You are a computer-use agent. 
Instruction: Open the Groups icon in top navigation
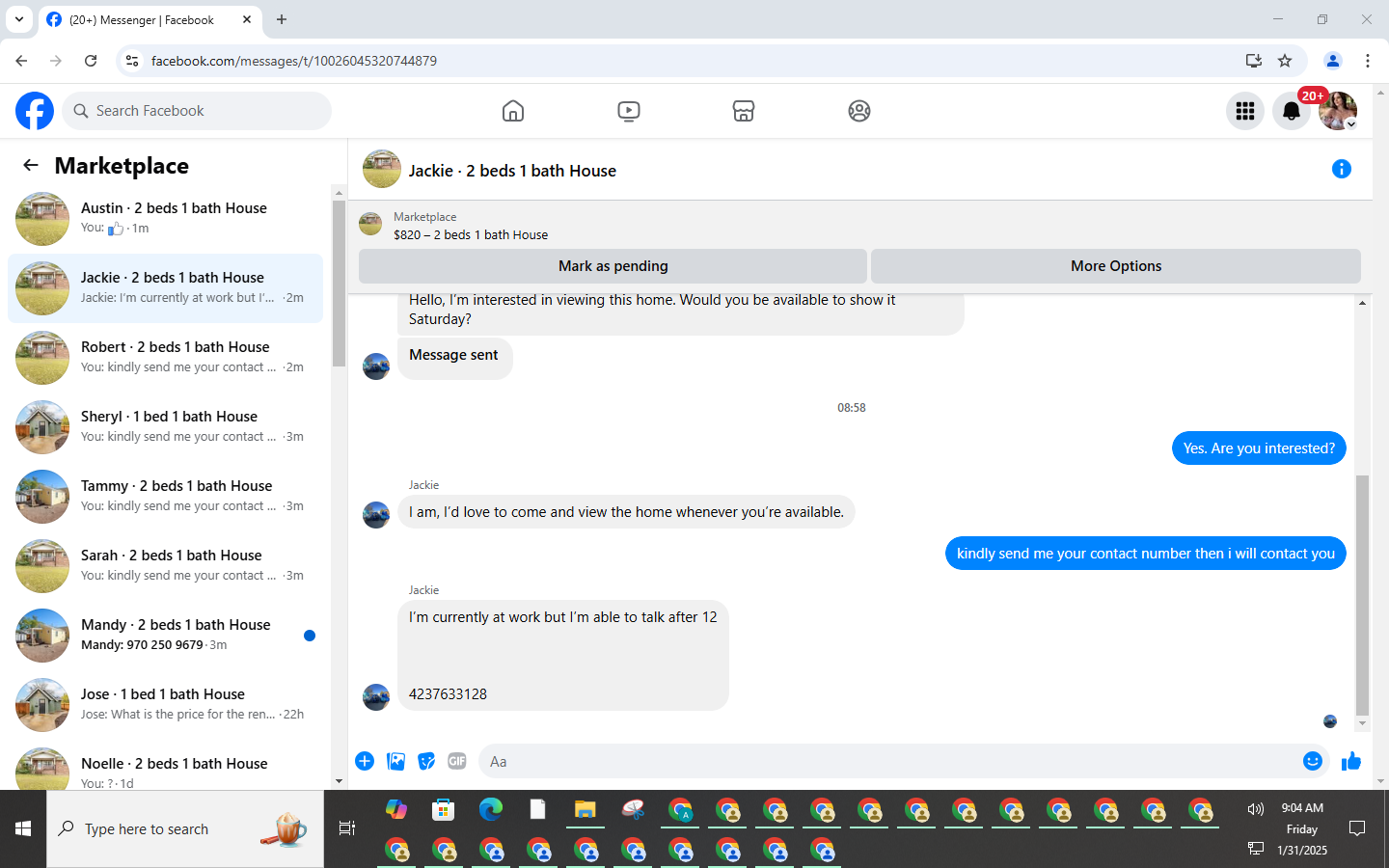pyautogui.click(x=859, y=111)
